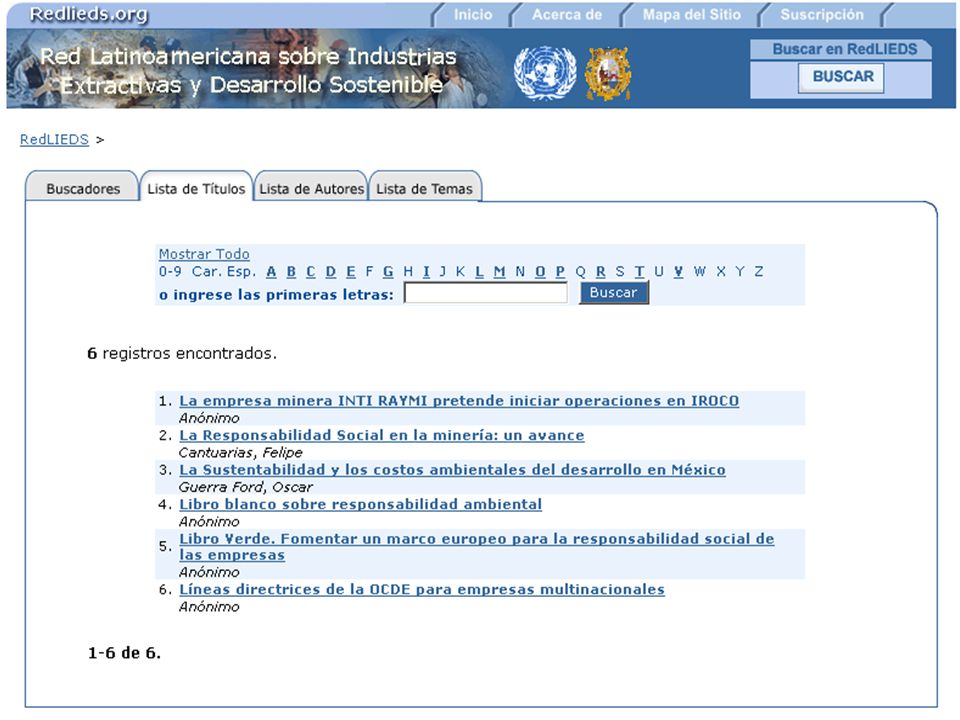Click the '1-6 de 6.' pagination text
Image resolution: width=960 pixels, height=720 pixels.
point(124,653)
